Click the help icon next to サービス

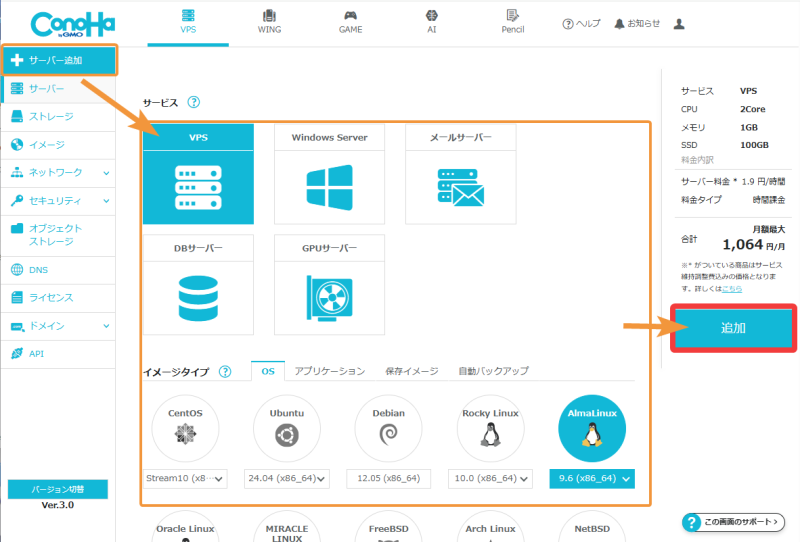pos(194,102)
